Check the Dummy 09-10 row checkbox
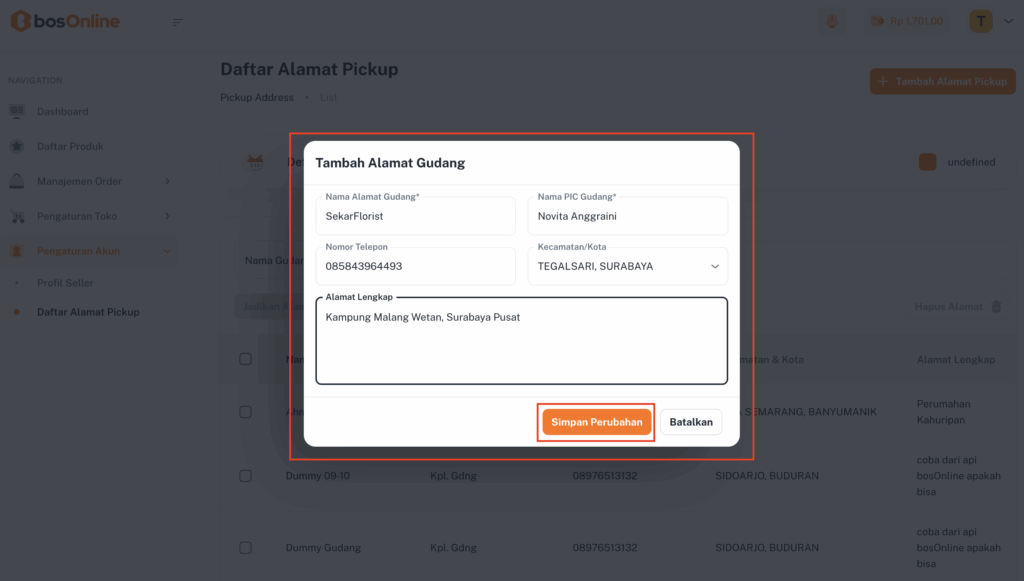 click(x=245, y=476)
